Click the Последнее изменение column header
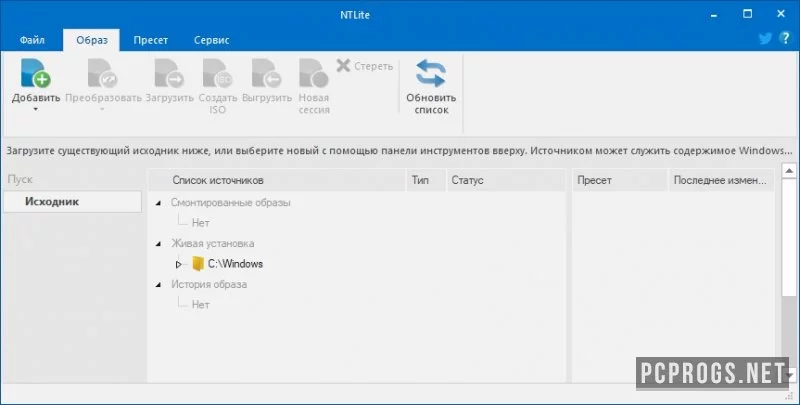Viewport: 800px width, 405px height. 721,180
